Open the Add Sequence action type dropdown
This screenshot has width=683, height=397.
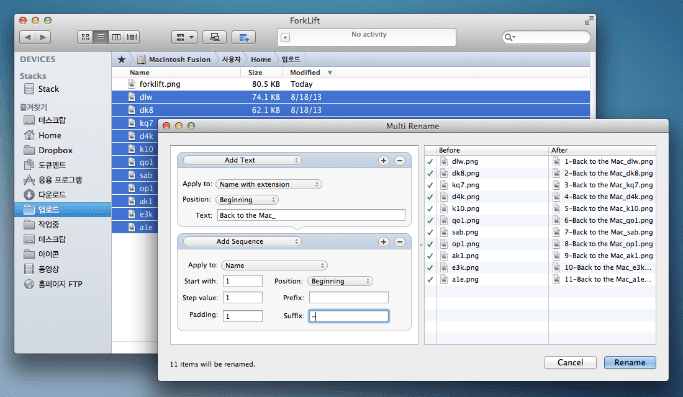[242, 241]
